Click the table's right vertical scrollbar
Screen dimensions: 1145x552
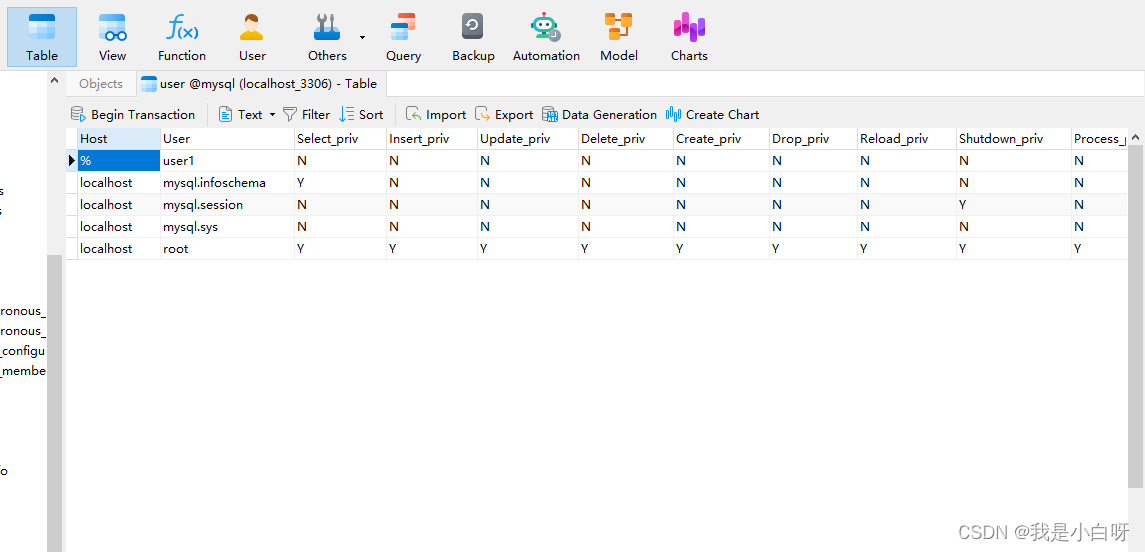(x=1136, y=316)
